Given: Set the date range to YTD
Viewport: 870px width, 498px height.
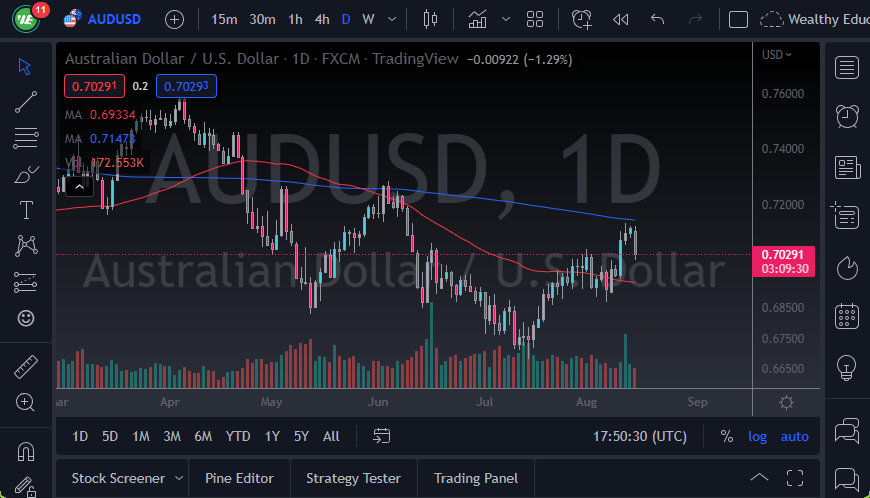Looking at the screenshot, I should 238,436.
